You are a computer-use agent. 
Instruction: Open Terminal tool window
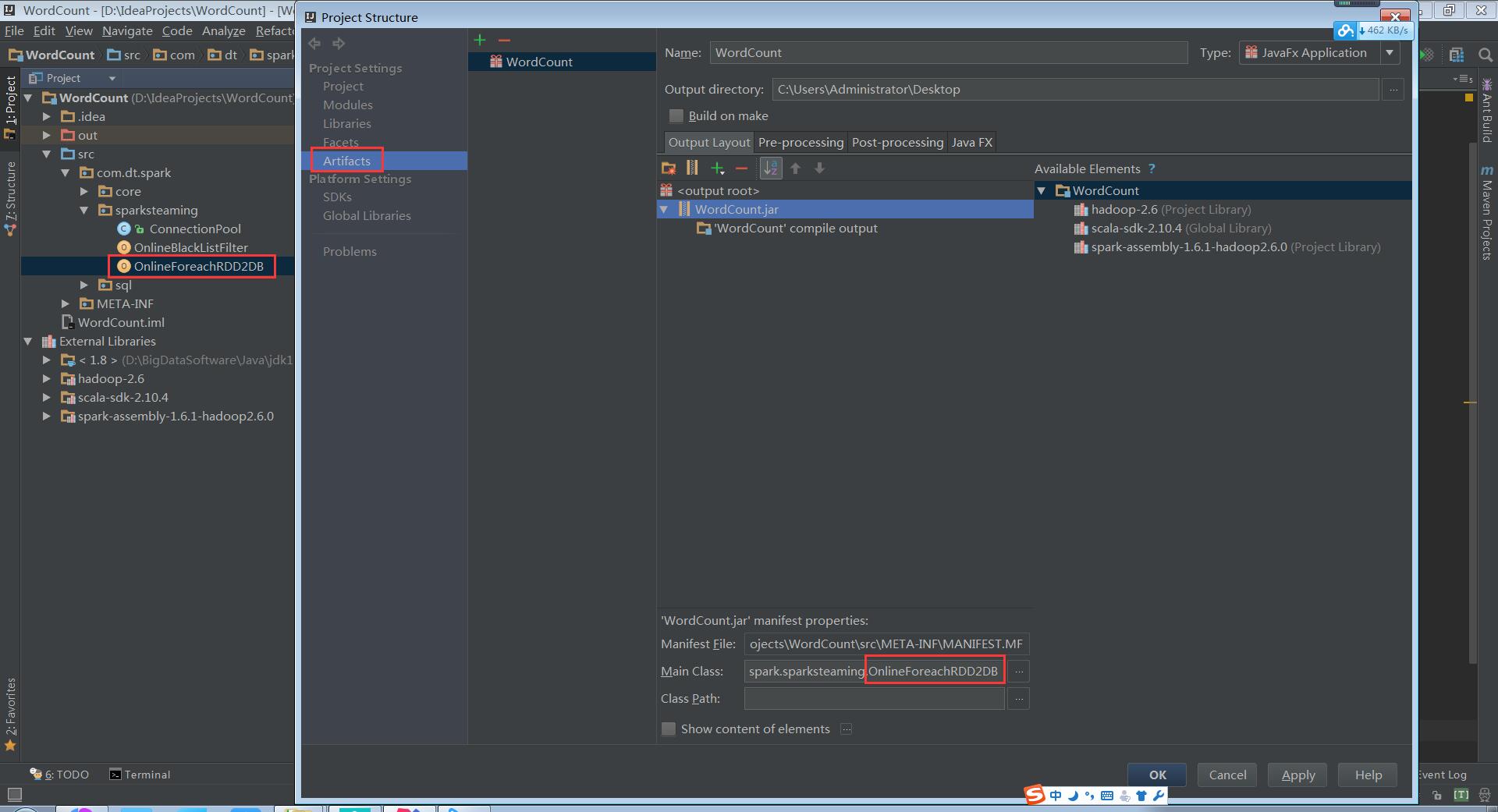pyautogui.click(x=140, y=775)
